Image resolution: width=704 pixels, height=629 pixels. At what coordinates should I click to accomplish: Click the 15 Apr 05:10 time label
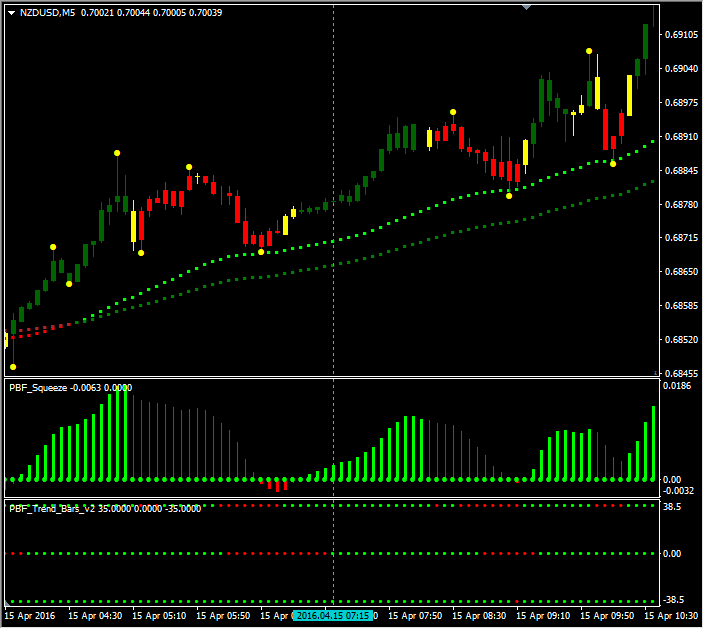pos(159,616)
